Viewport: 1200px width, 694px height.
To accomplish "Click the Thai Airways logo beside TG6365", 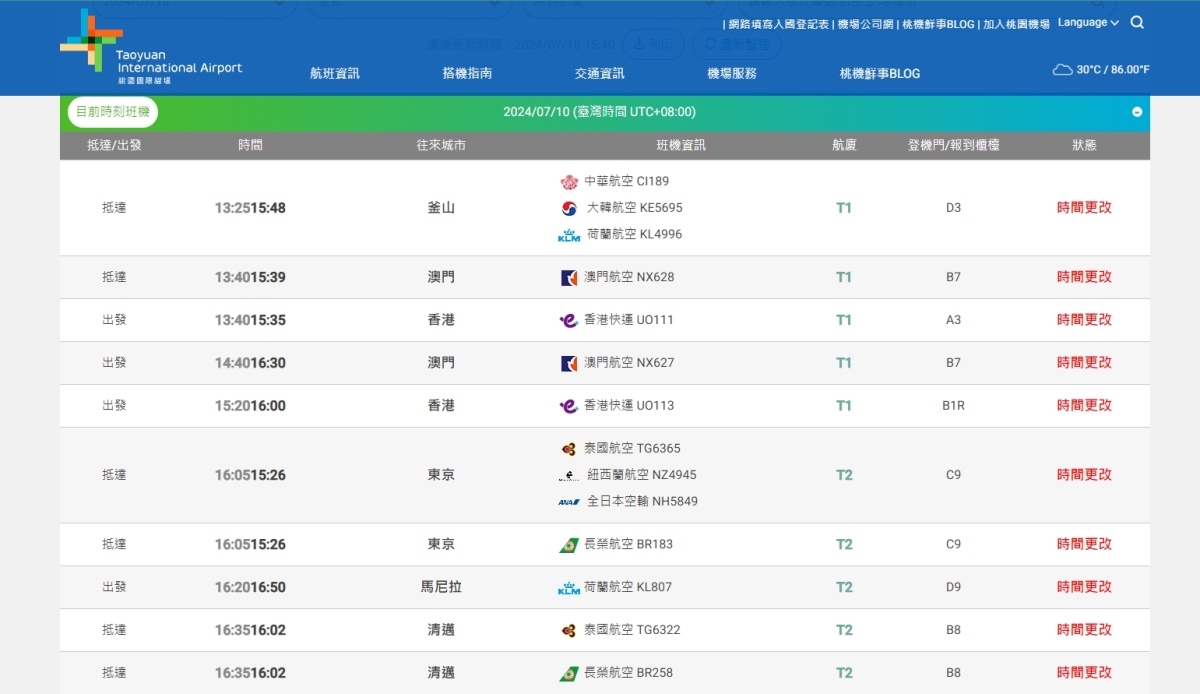I will 569,449.
